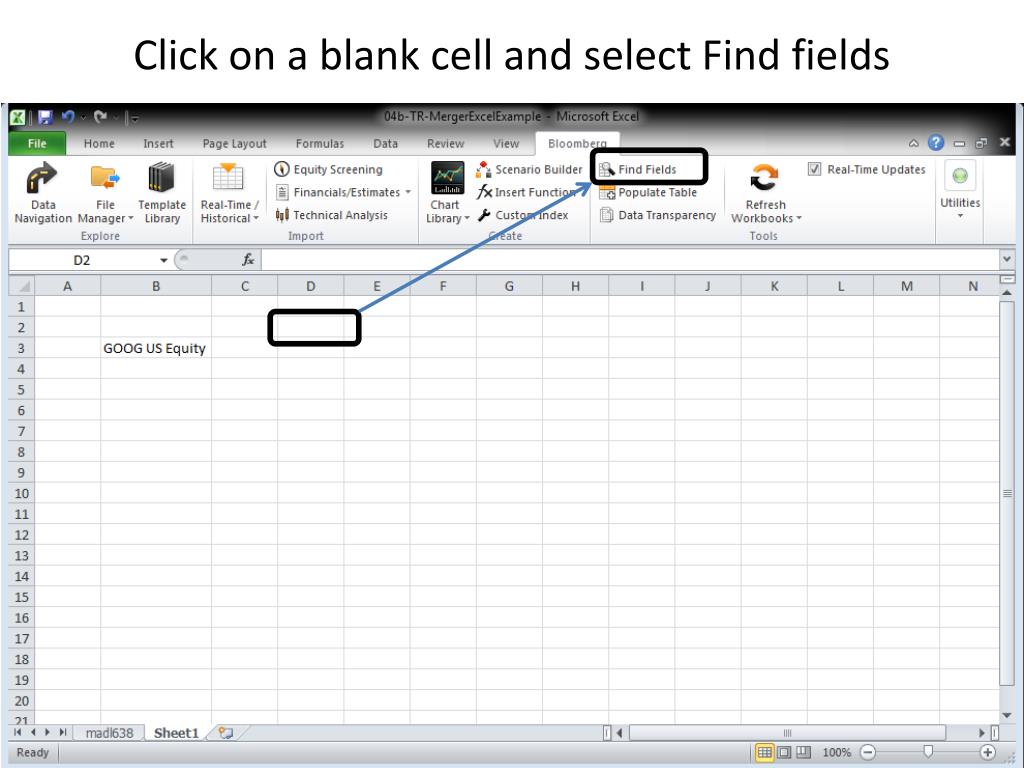Select the Sheet1 tab
This screenshot has height=768, width=1024.
[x=176, y=733]
